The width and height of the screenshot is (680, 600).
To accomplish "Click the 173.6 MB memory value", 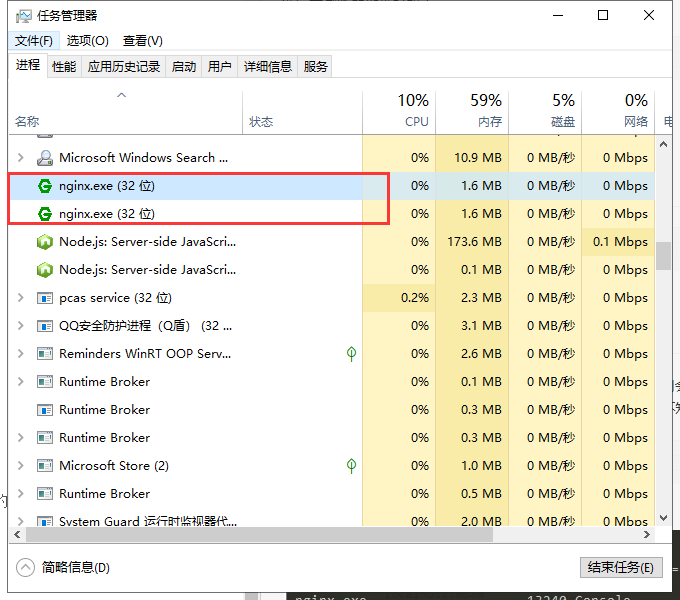I will (474, 242).
